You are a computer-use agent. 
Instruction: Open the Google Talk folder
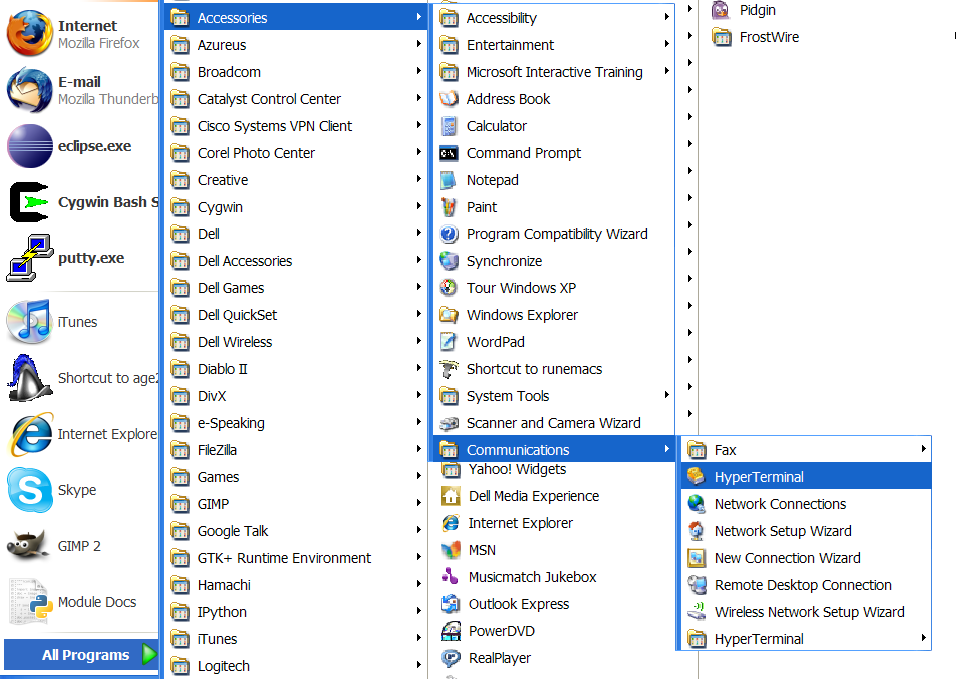(x=296, y=531)
